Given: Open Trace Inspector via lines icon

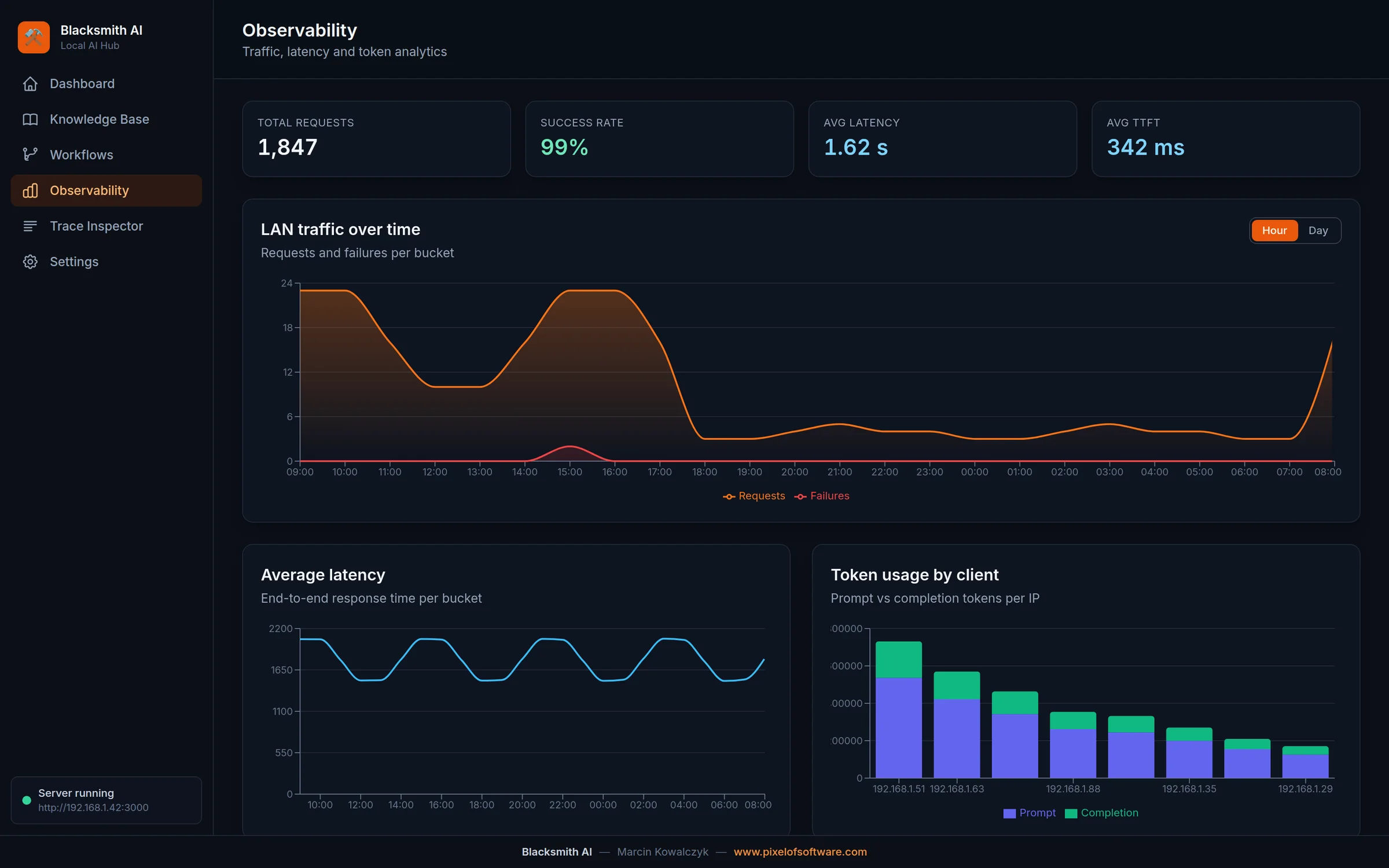Looking at the screenshot, I should pos(30,226).
